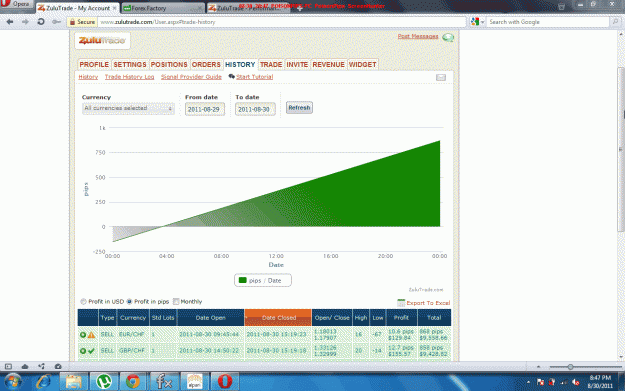Open the POSITIONS tab

click(x=169, y=65)
